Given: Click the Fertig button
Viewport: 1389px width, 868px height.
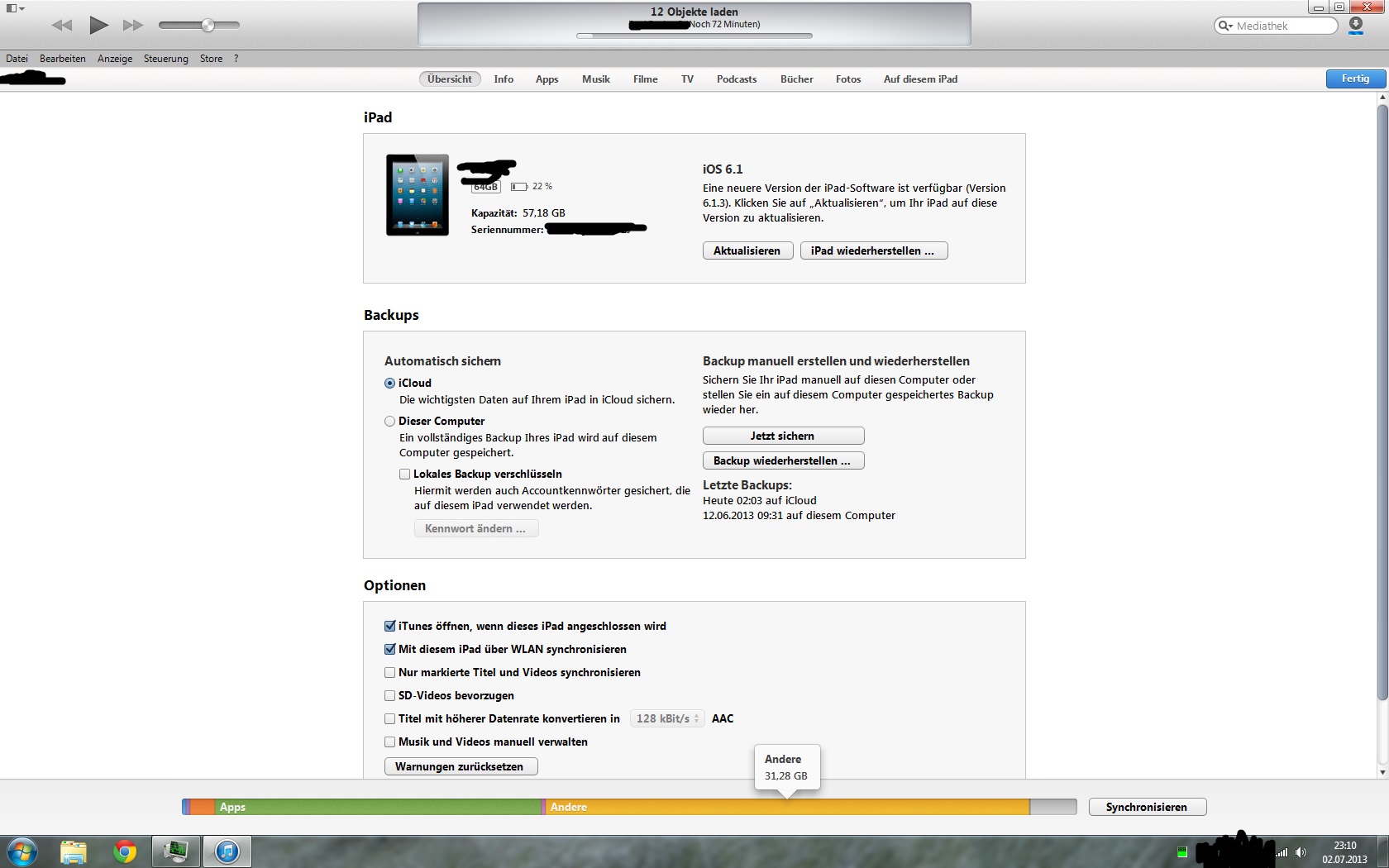Looking at the screenshot, I should pos(1356,79).
